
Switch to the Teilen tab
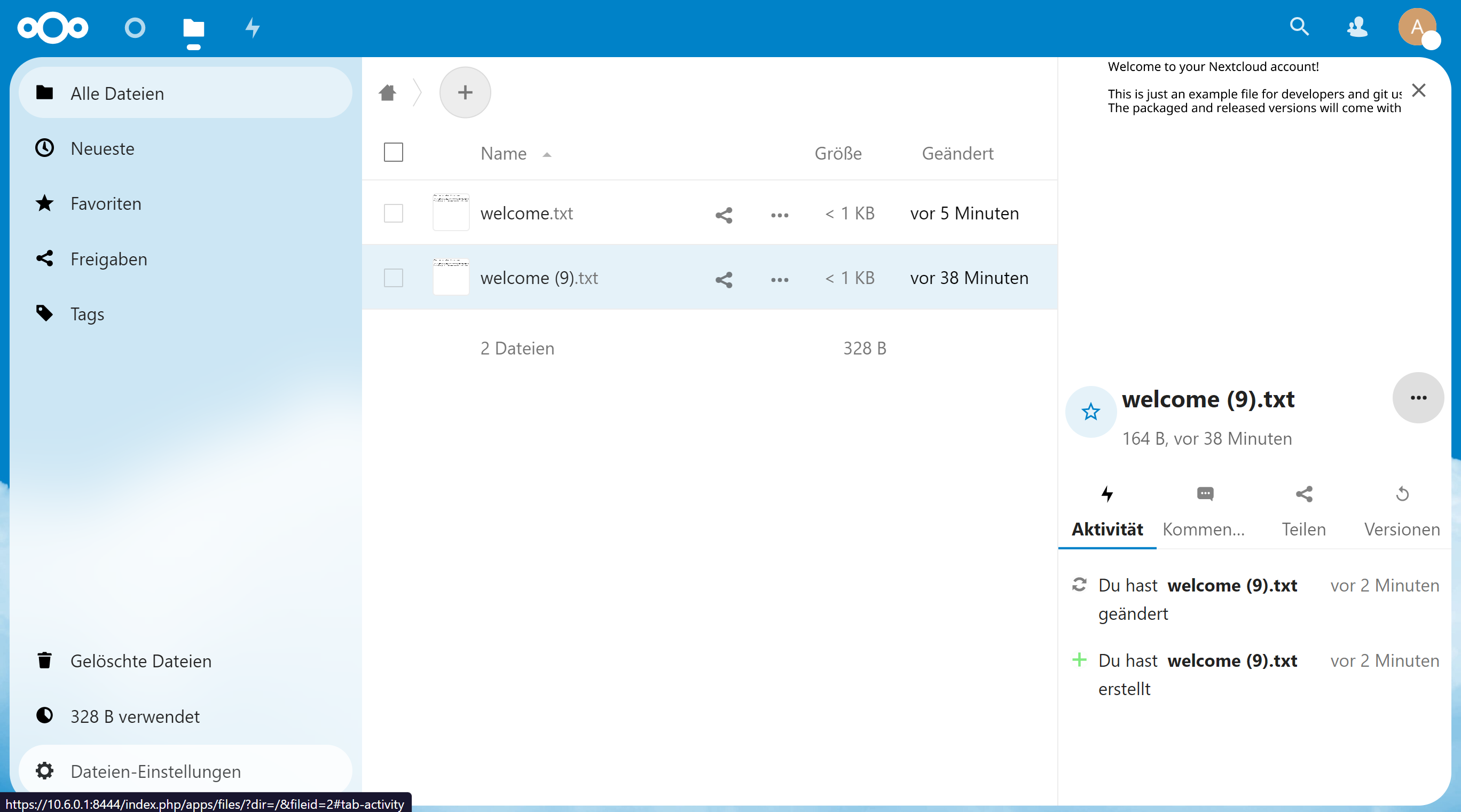(1303, 510)
